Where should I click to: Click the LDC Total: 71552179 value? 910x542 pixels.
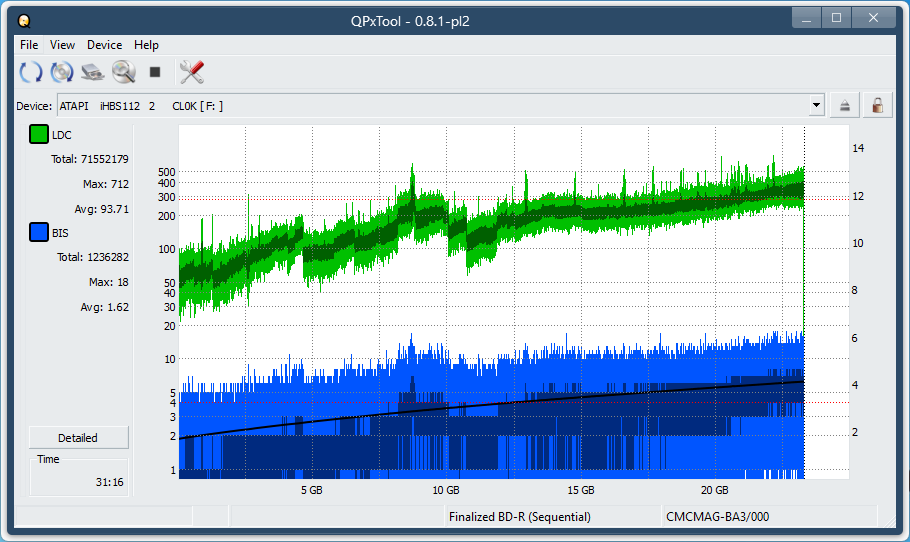(89, 159)
